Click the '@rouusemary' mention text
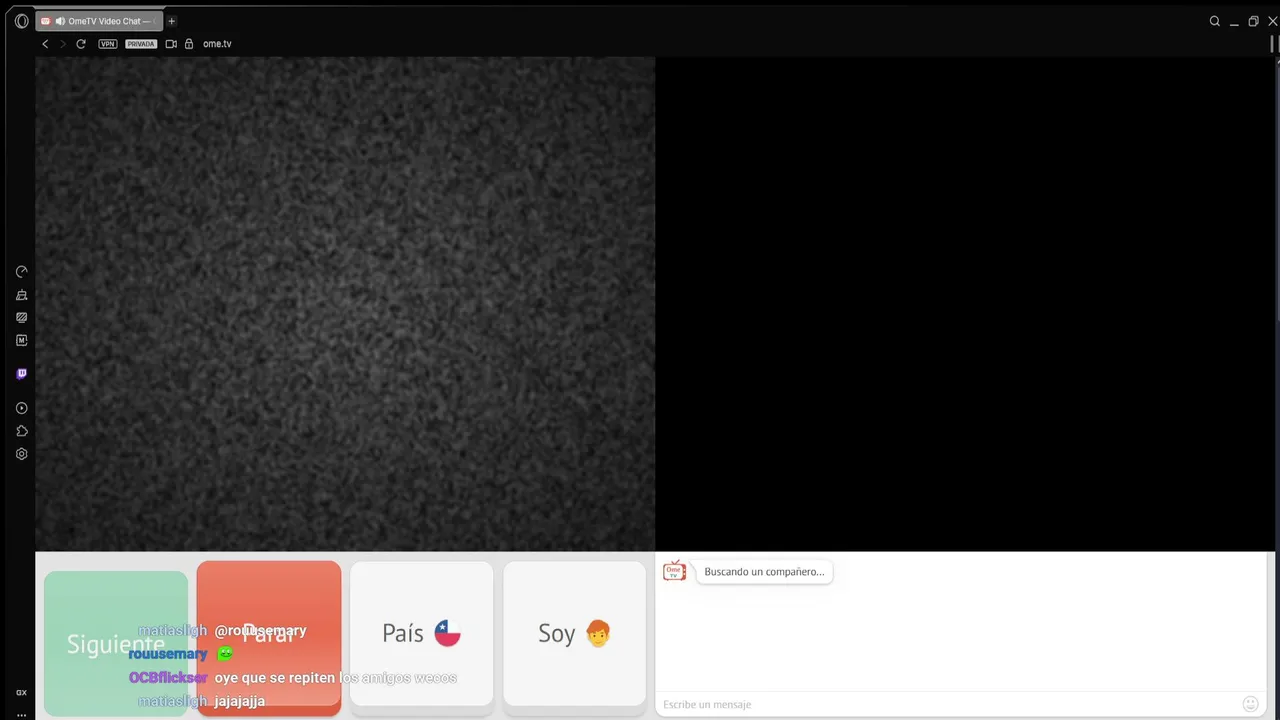The width and height of the screenshot is (1280, 720). click(x=260, y=631)
